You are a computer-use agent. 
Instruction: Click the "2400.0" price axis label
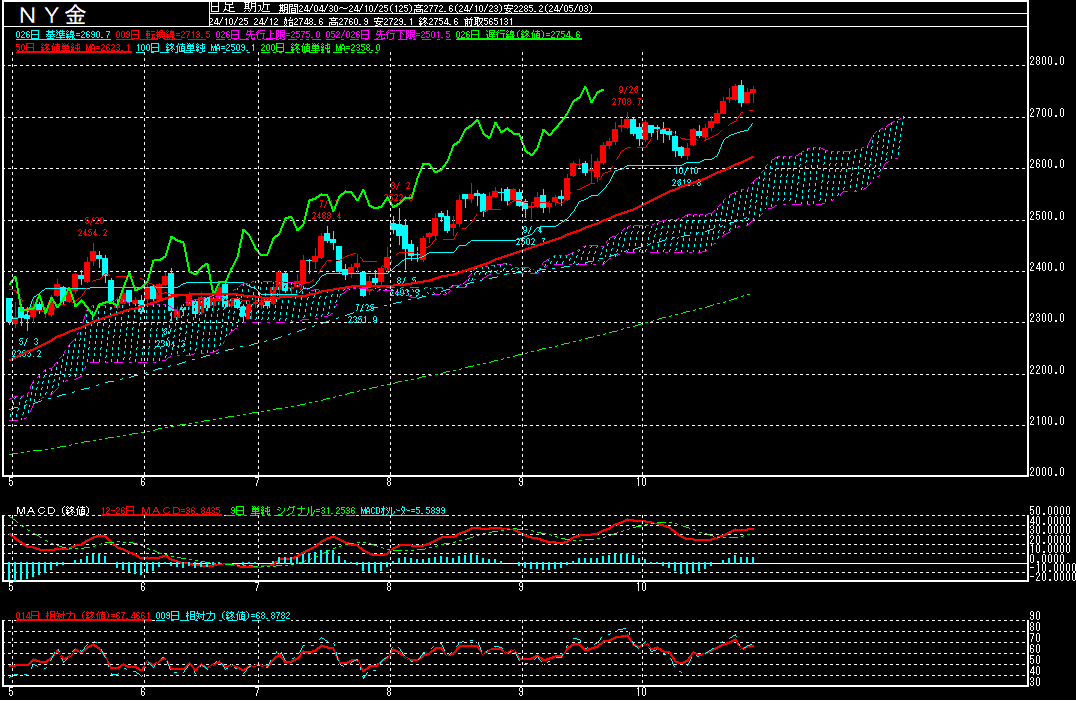[1047, 267]
